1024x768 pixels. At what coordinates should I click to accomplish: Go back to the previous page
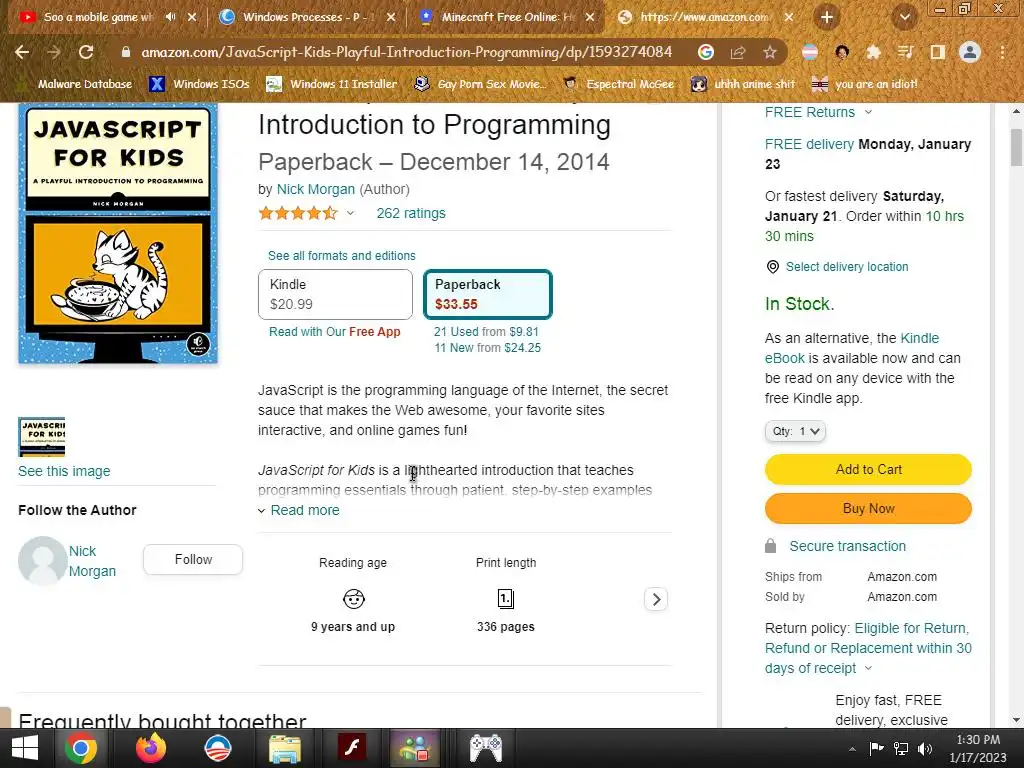pyautogui.click(x=22, y=52)
